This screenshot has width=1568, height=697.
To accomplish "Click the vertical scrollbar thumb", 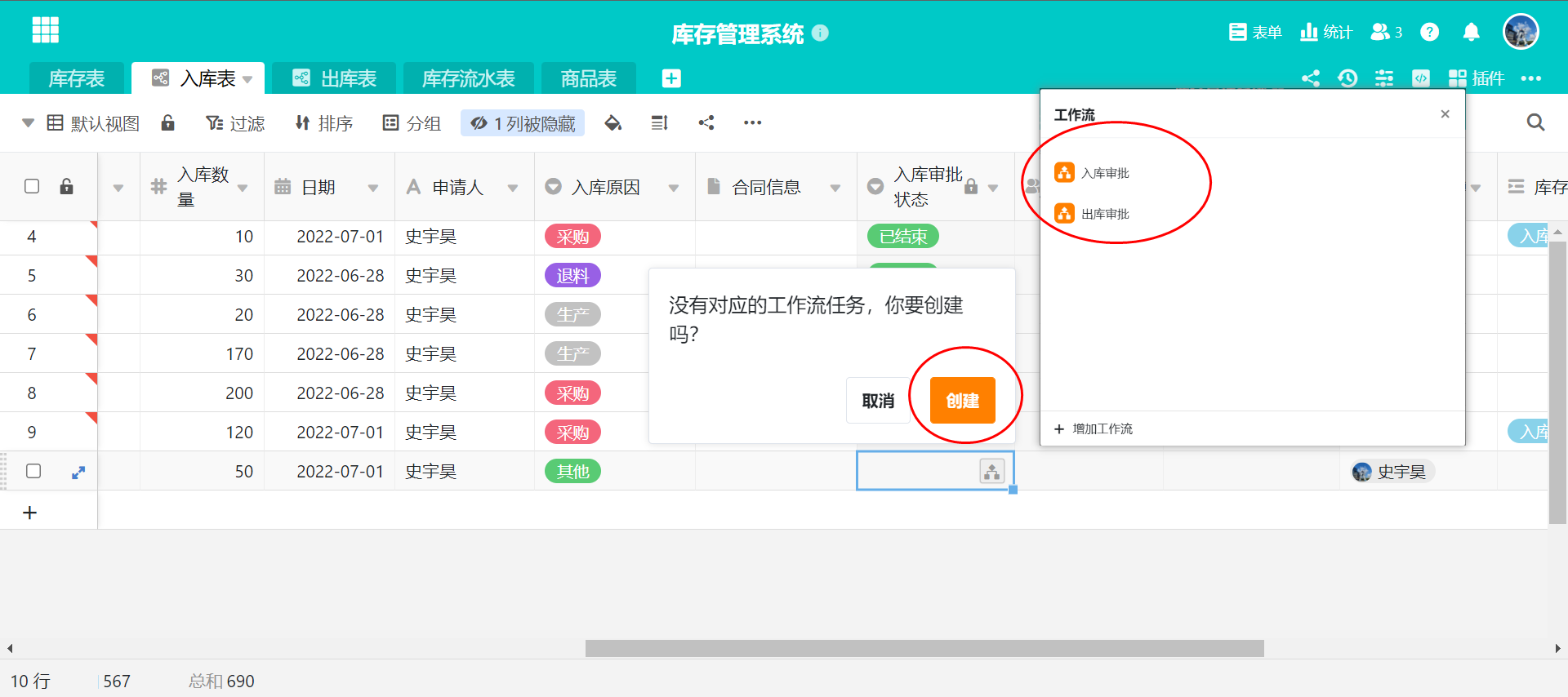I will tap(1557, 382).
